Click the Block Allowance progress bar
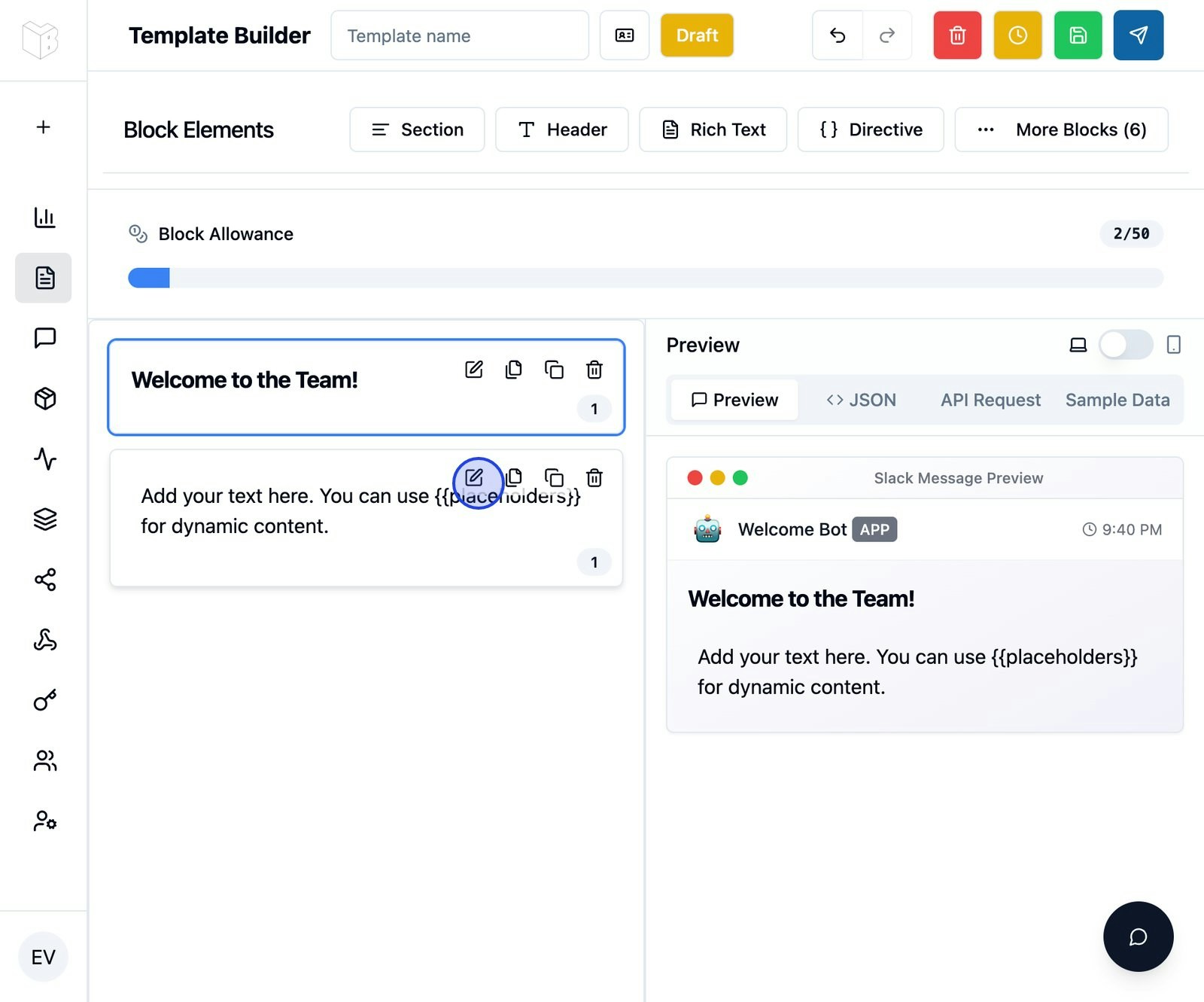This screenshot has width=1204, height=1002. [646, 278]
